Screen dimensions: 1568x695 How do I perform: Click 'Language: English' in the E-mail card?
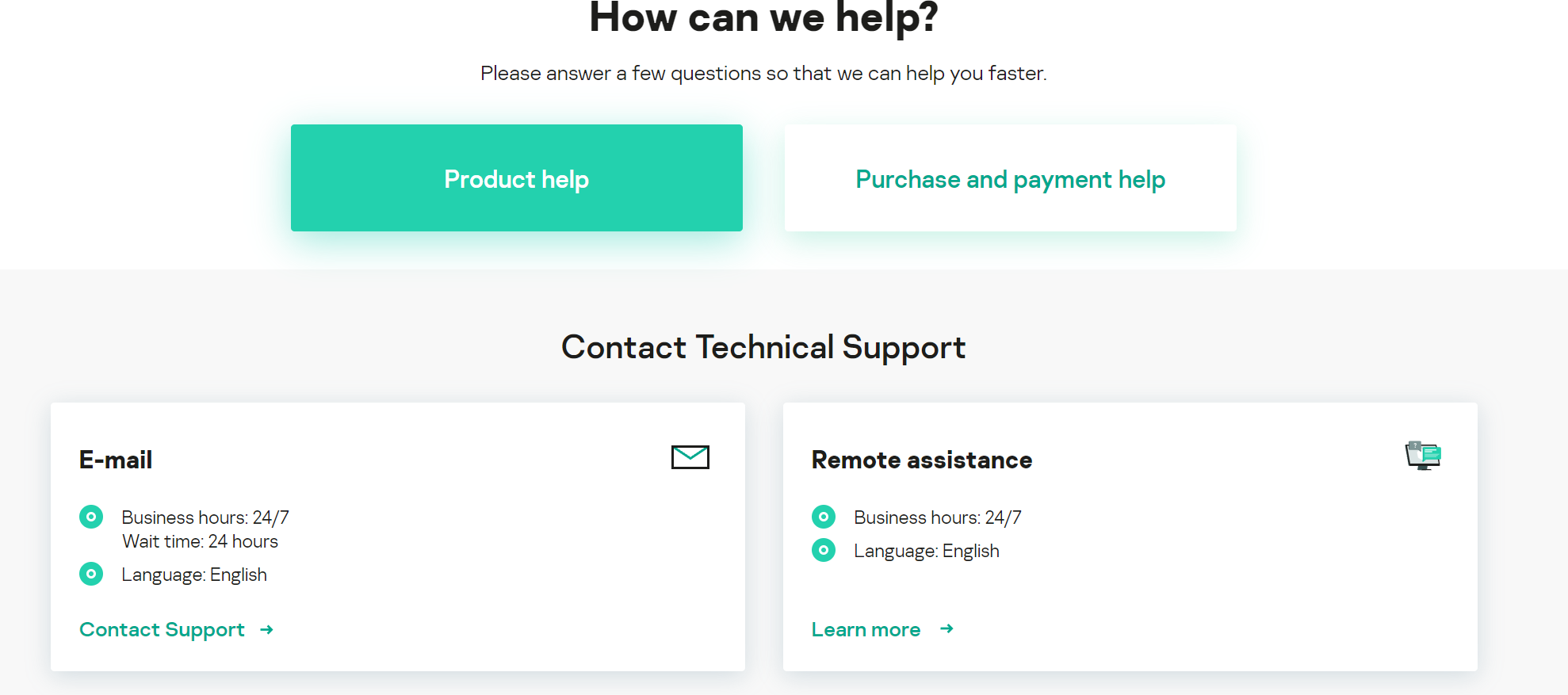point(194,575)
